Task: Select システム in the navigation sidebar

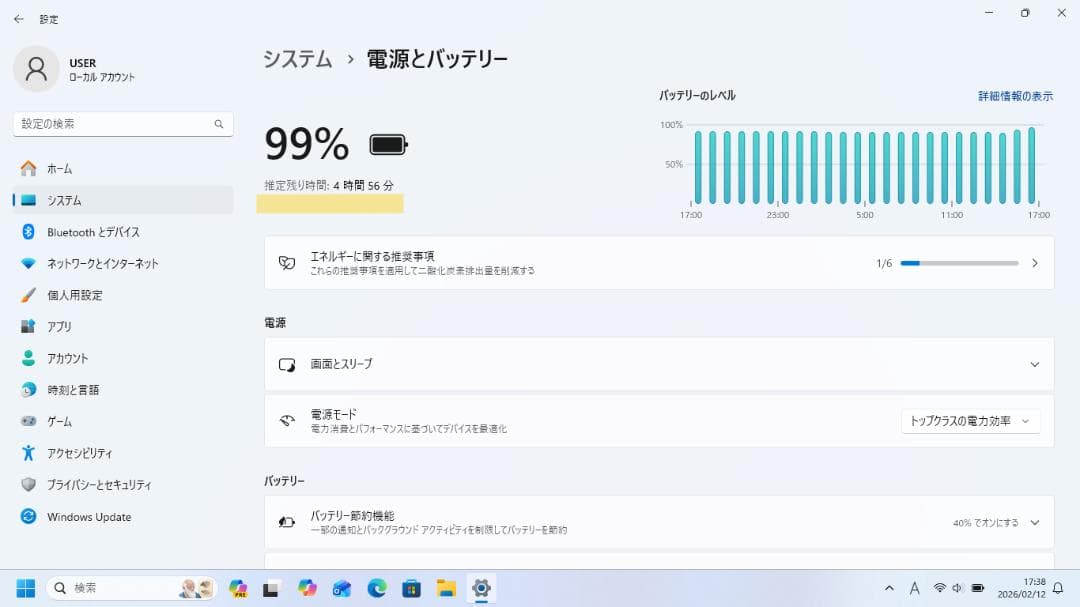Action: pos(57,200)
